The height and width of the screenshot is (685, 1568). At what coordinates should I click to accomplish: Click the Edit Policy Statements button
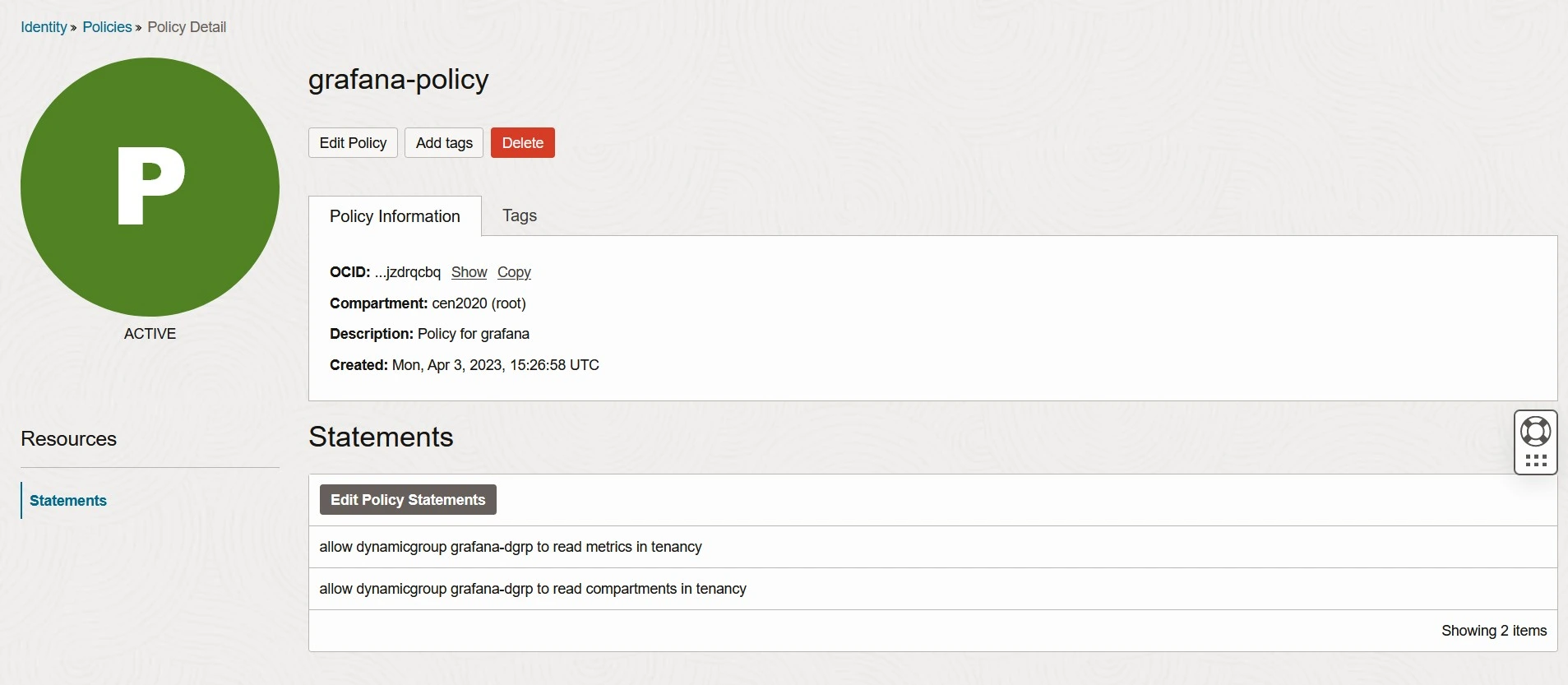click(x=408, y=500)
